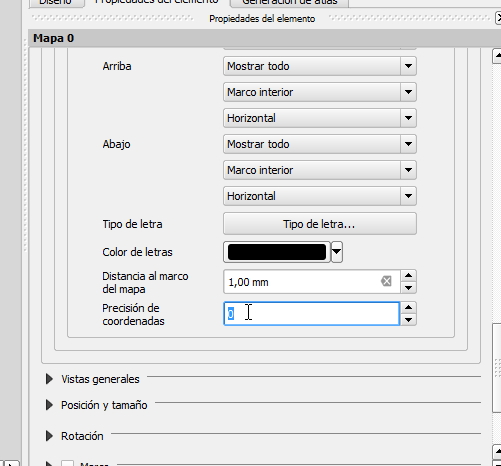Decrease 'Distancia al marco del mapa' with the down arrow

(x=409, y=288)
